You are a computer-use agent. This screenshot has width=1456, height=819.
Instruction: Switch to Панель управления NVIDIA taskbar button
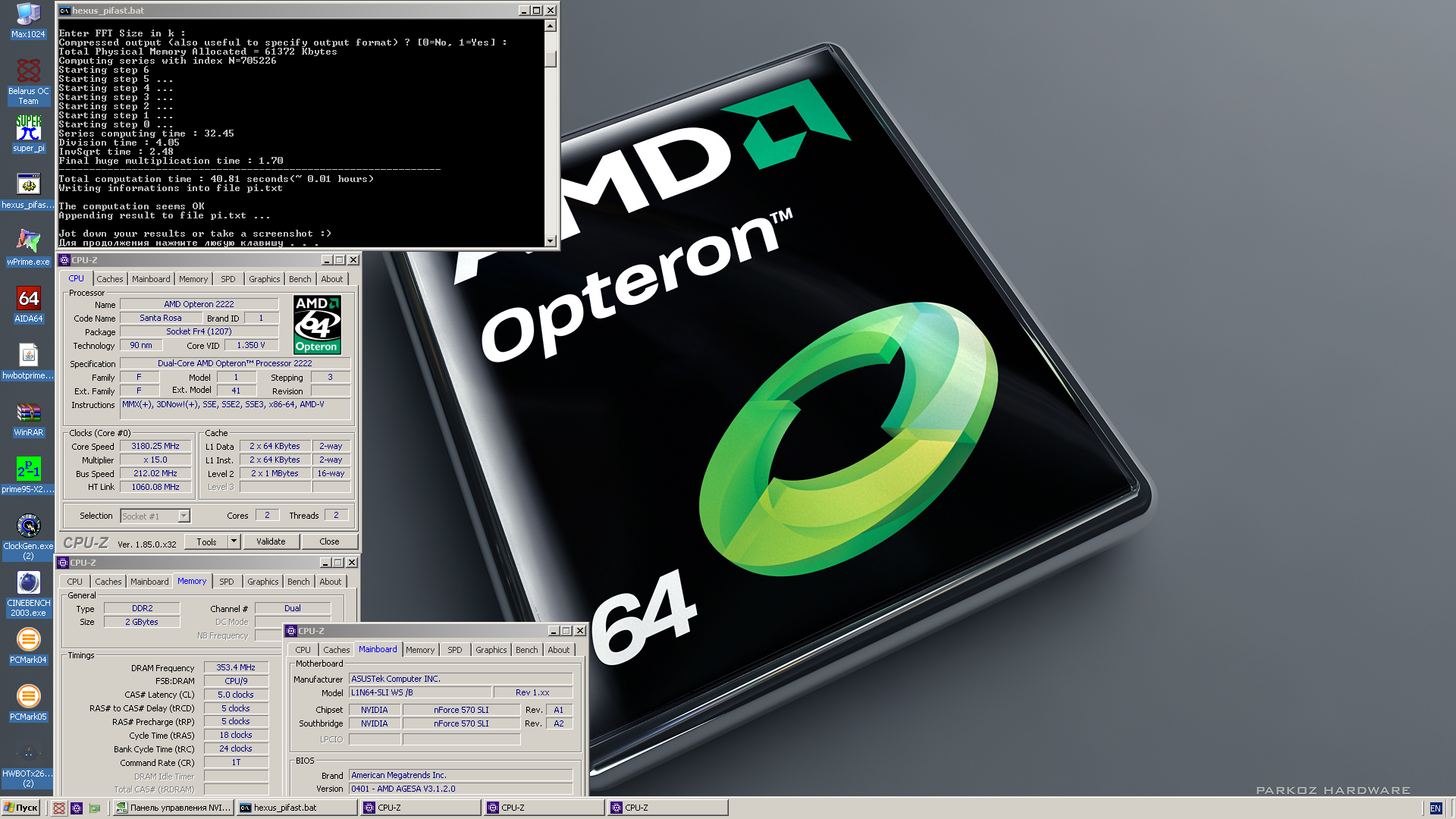(174, 808)
